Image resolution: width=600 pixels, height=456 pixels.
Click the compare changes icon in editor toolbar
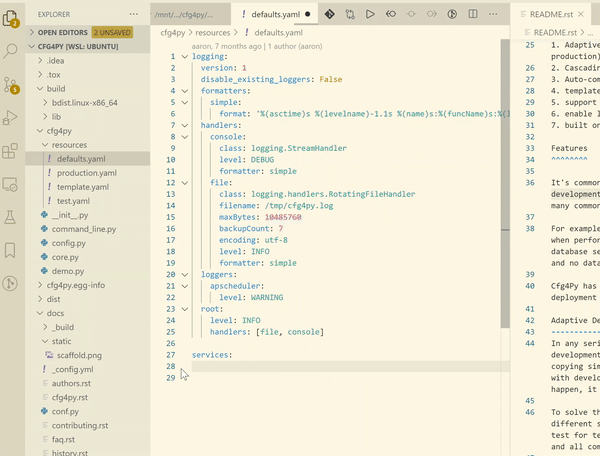[x=350, y=14]
